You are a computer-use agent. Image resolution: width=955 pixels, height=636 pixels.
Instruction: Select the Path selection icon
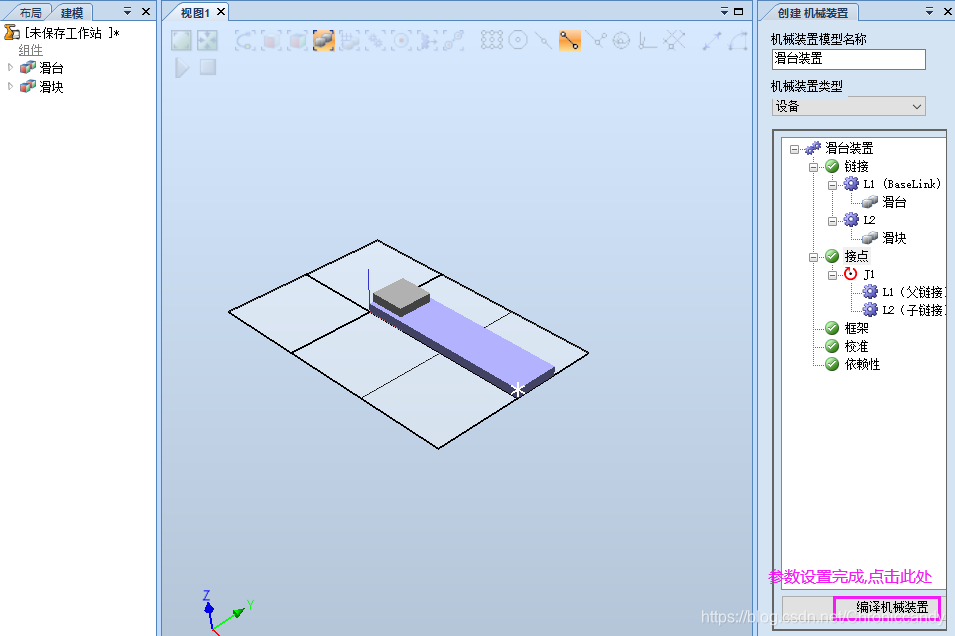(453, 41)
